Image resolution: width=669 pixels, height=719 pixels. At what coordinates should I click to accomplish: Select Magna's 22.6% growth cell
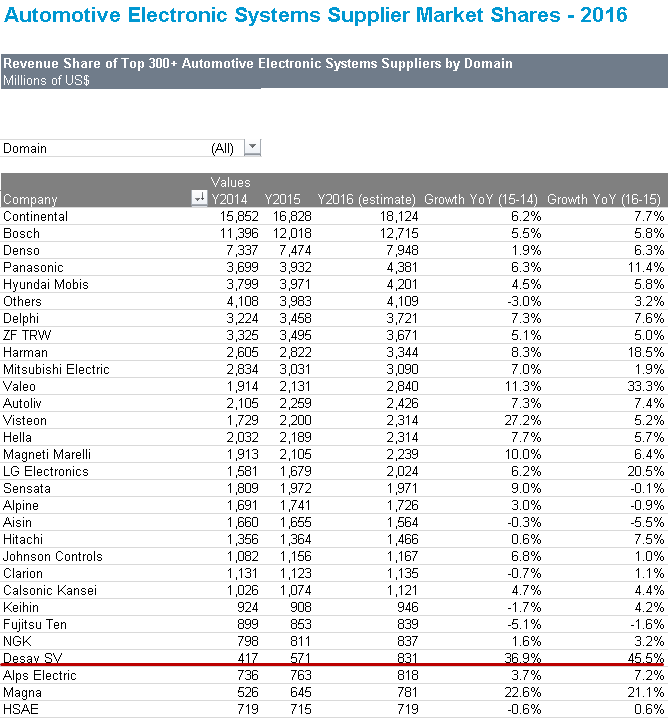point(523,692)
